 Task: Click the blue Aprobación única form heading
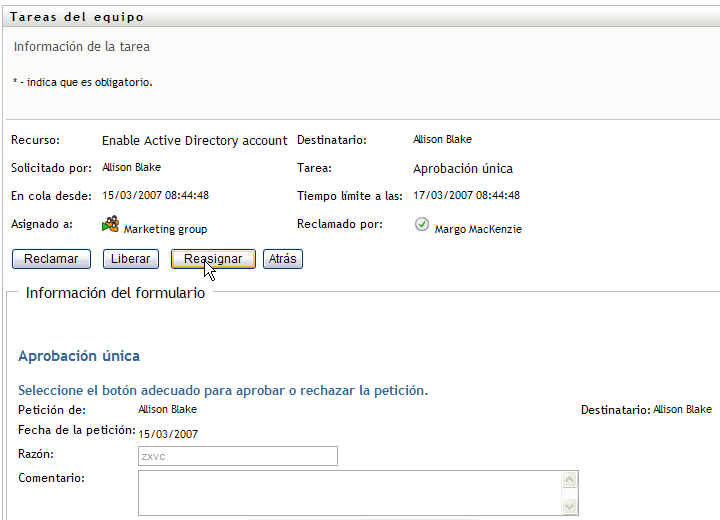tap(79, 356)
